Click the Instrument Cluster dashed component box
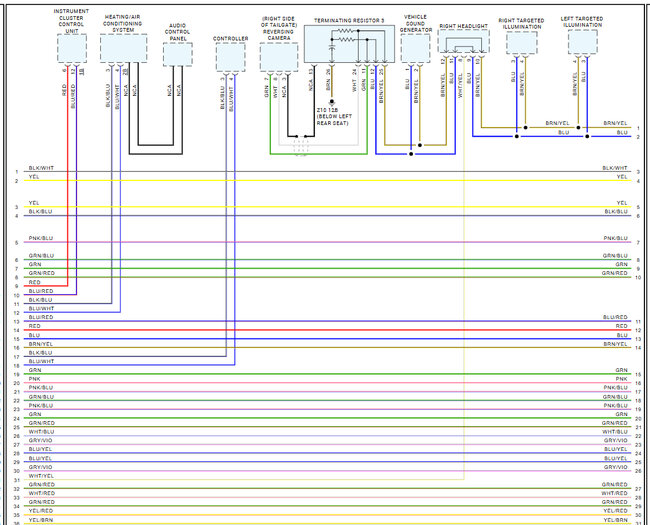650x525 pixels. pyautogui.click(x=72, y=49)
